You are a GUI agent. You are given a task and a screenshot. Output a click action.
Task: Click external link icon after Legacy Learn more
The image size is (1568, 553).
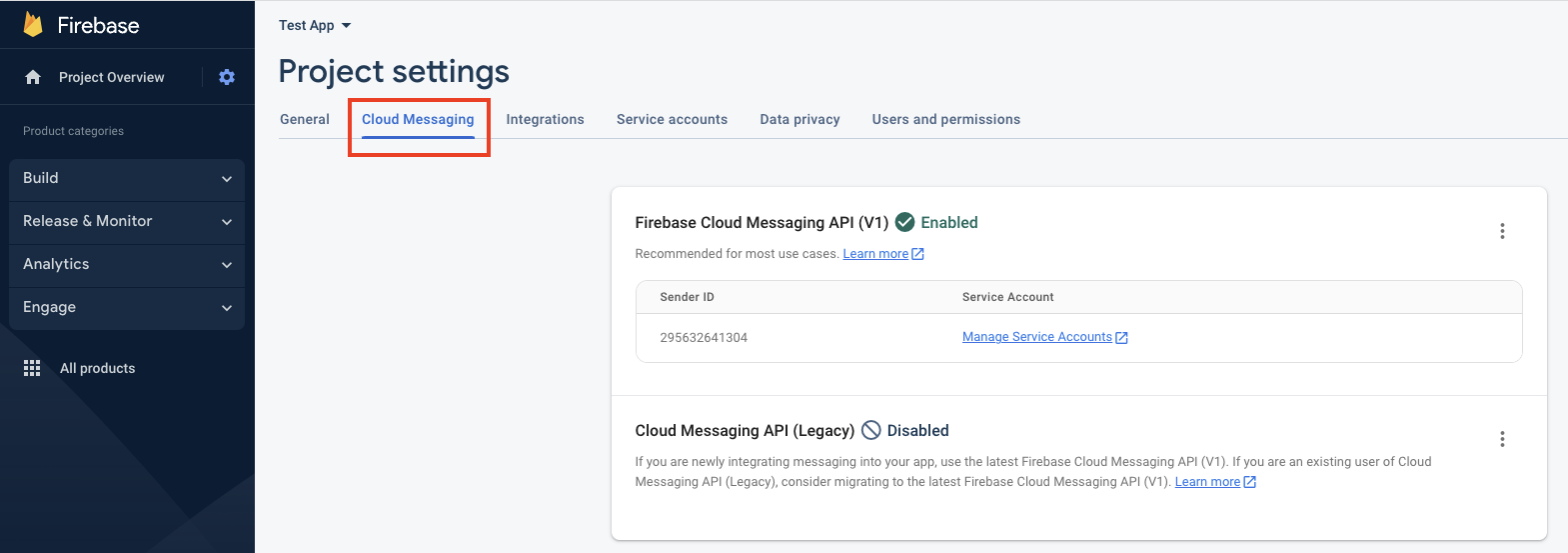[x=1249, y=482]
